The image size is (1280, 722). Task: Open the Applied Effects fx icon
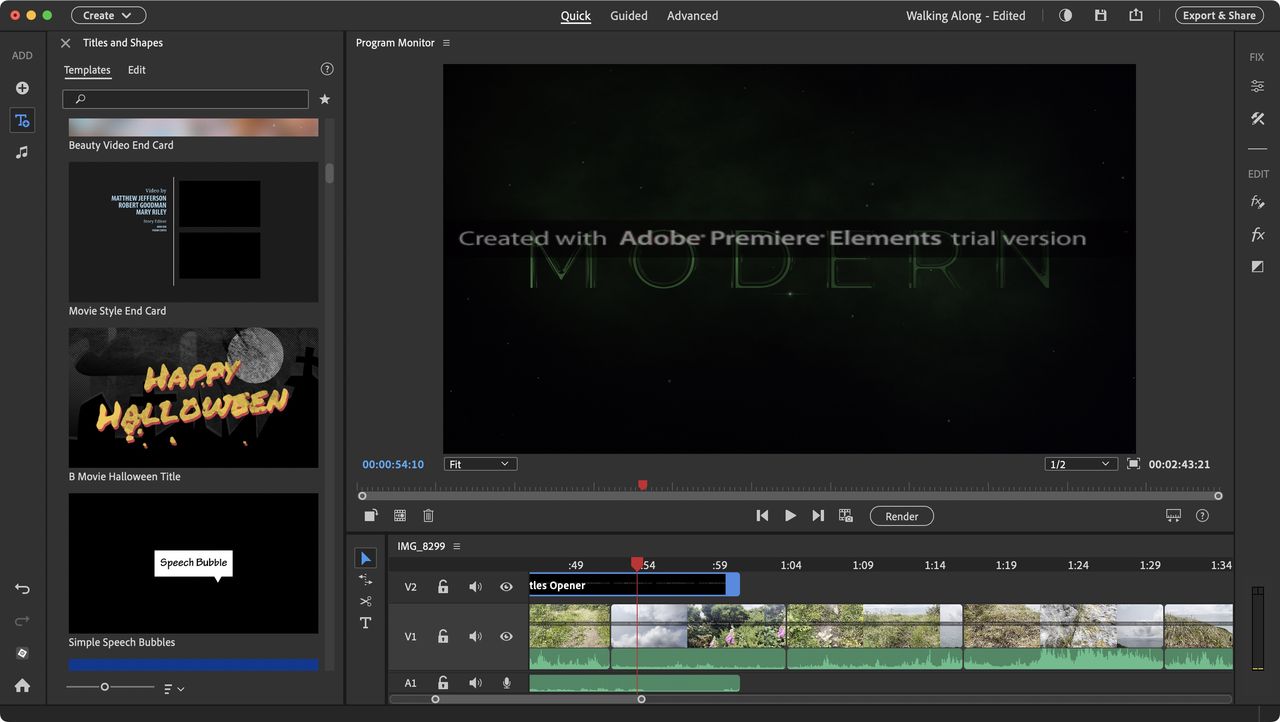1258,202
